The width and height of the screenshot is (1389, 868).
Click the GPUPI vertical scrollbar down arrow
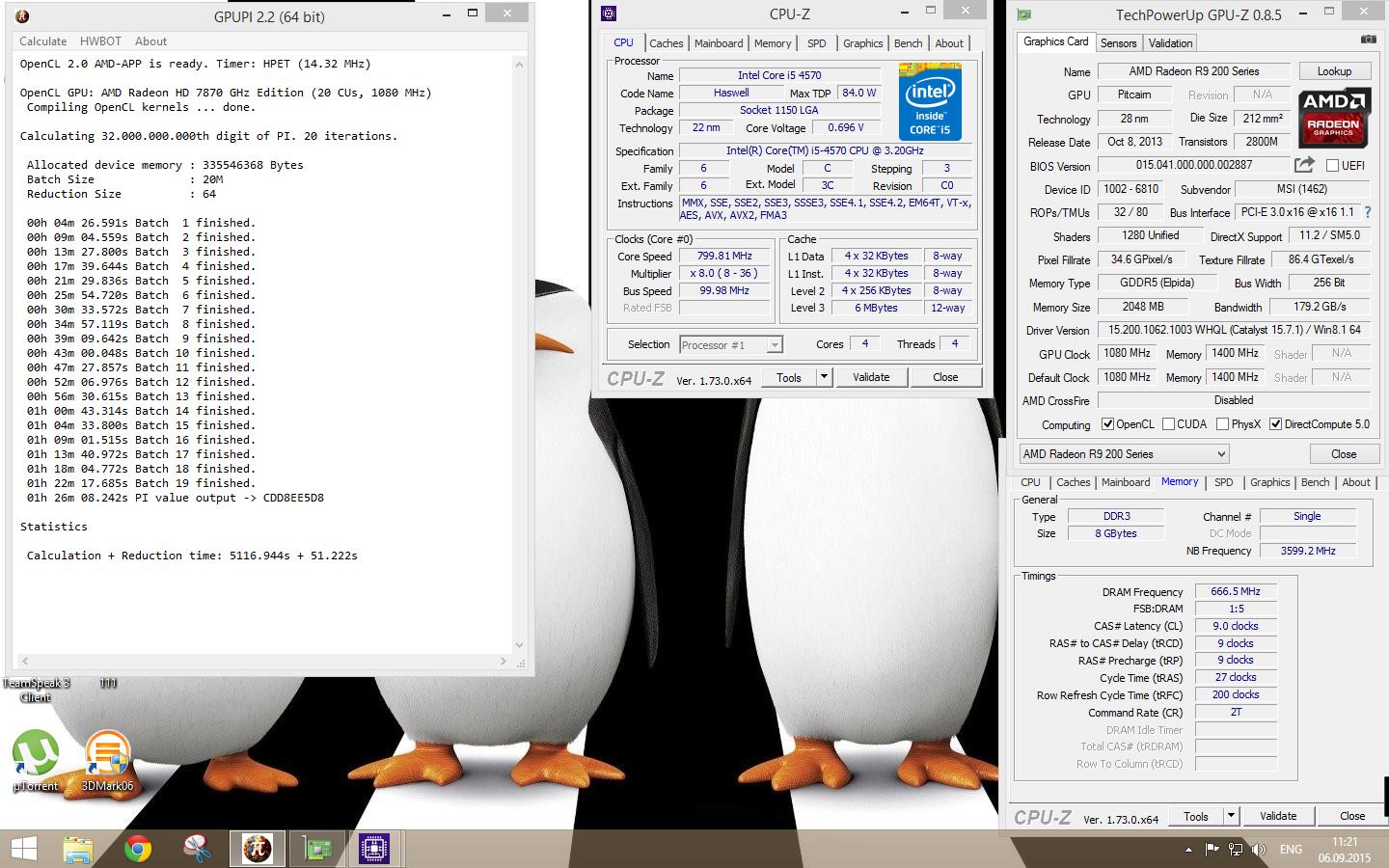click(520, 644)
